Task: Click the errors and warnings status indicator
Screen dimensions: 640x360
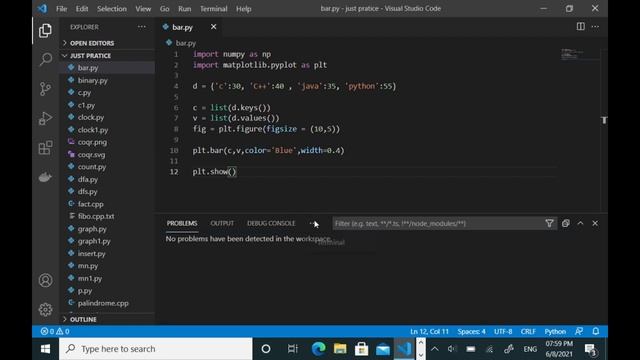Action: [x=55, y=331]
